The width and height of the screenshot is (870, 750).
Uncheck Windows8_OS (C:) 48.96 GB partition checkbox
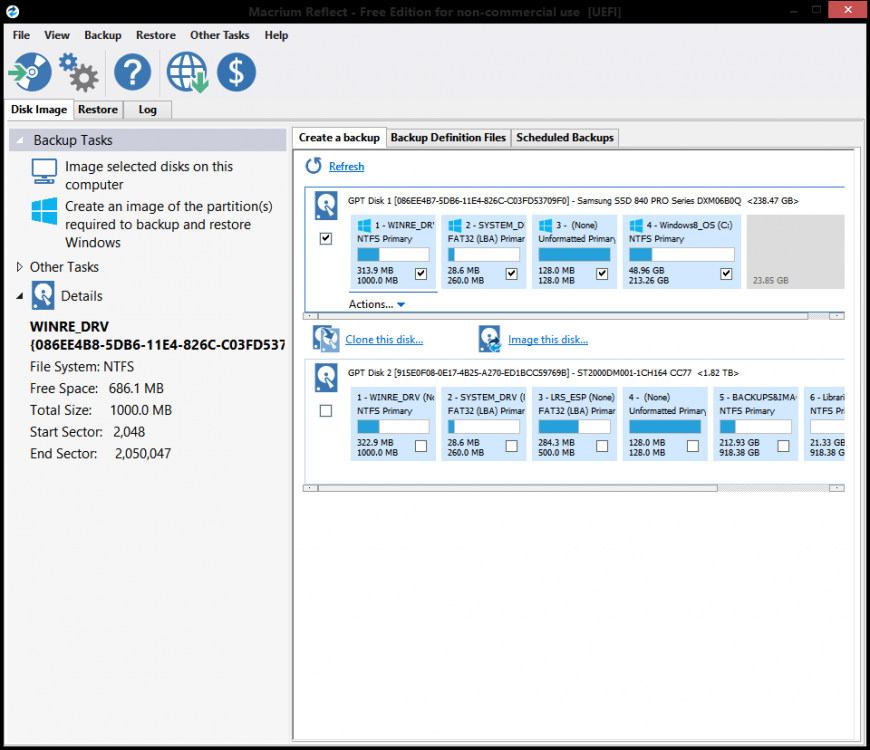(726, 273)
